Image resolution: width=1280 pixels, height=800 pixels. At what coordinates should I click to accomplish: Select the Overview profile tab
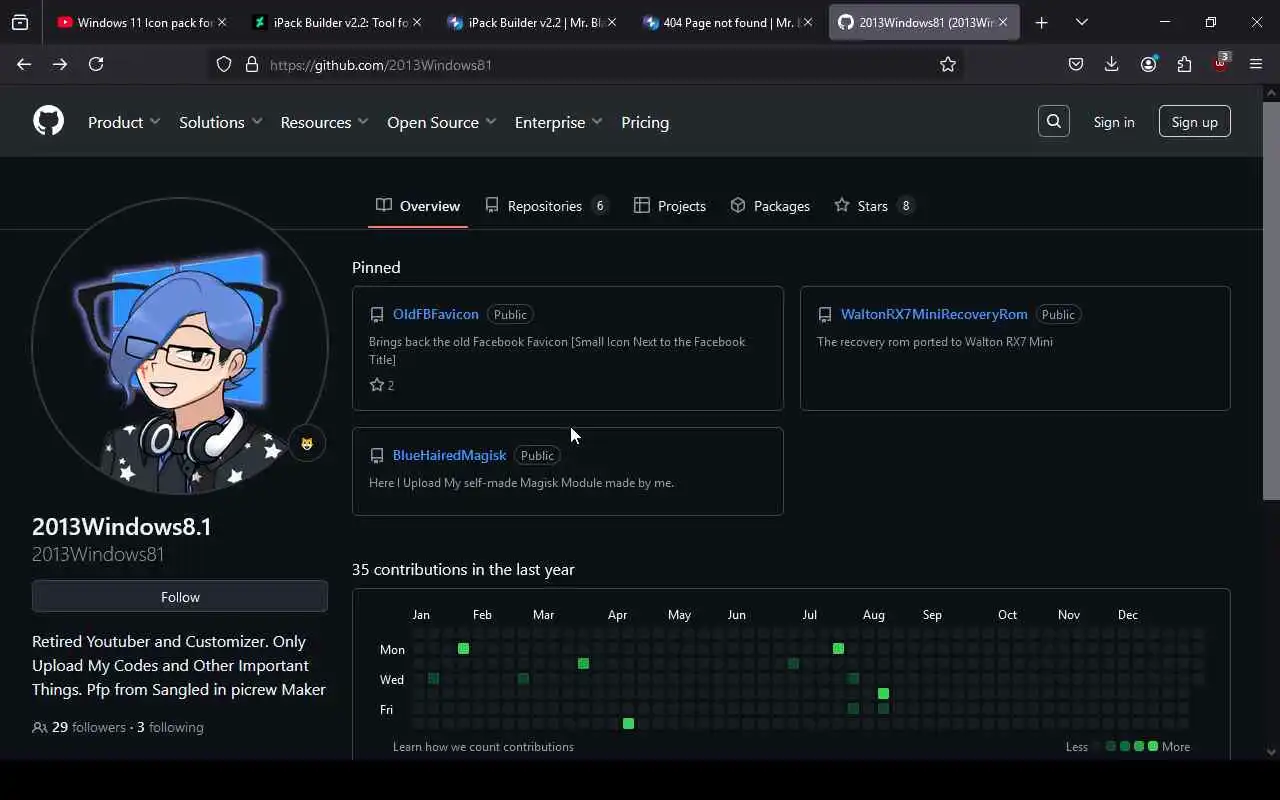tap(418, 206)
